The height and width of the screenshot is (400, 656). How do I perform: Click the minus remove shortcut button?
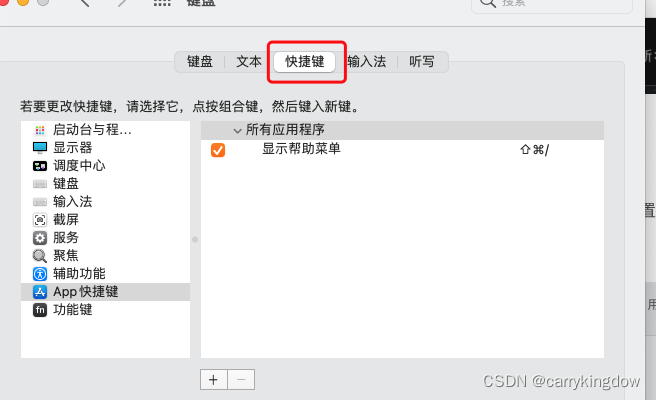click(x=241, y=379)
